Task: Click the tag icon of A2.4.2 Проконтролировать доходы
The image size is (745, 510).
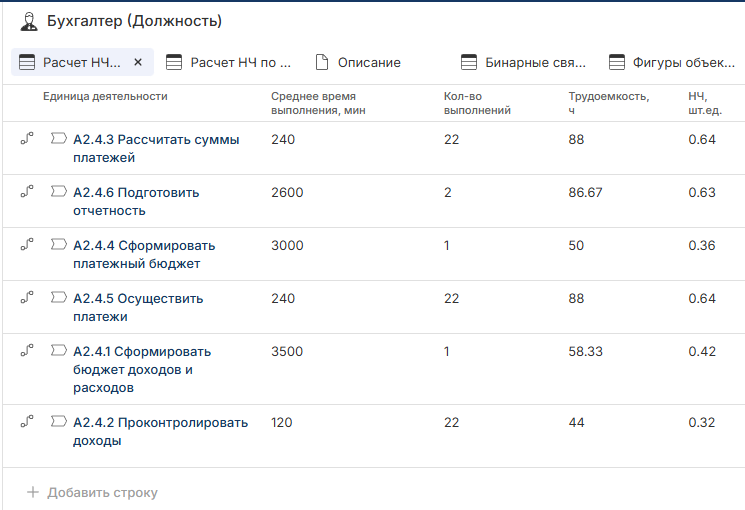Action: pos(58,422)
